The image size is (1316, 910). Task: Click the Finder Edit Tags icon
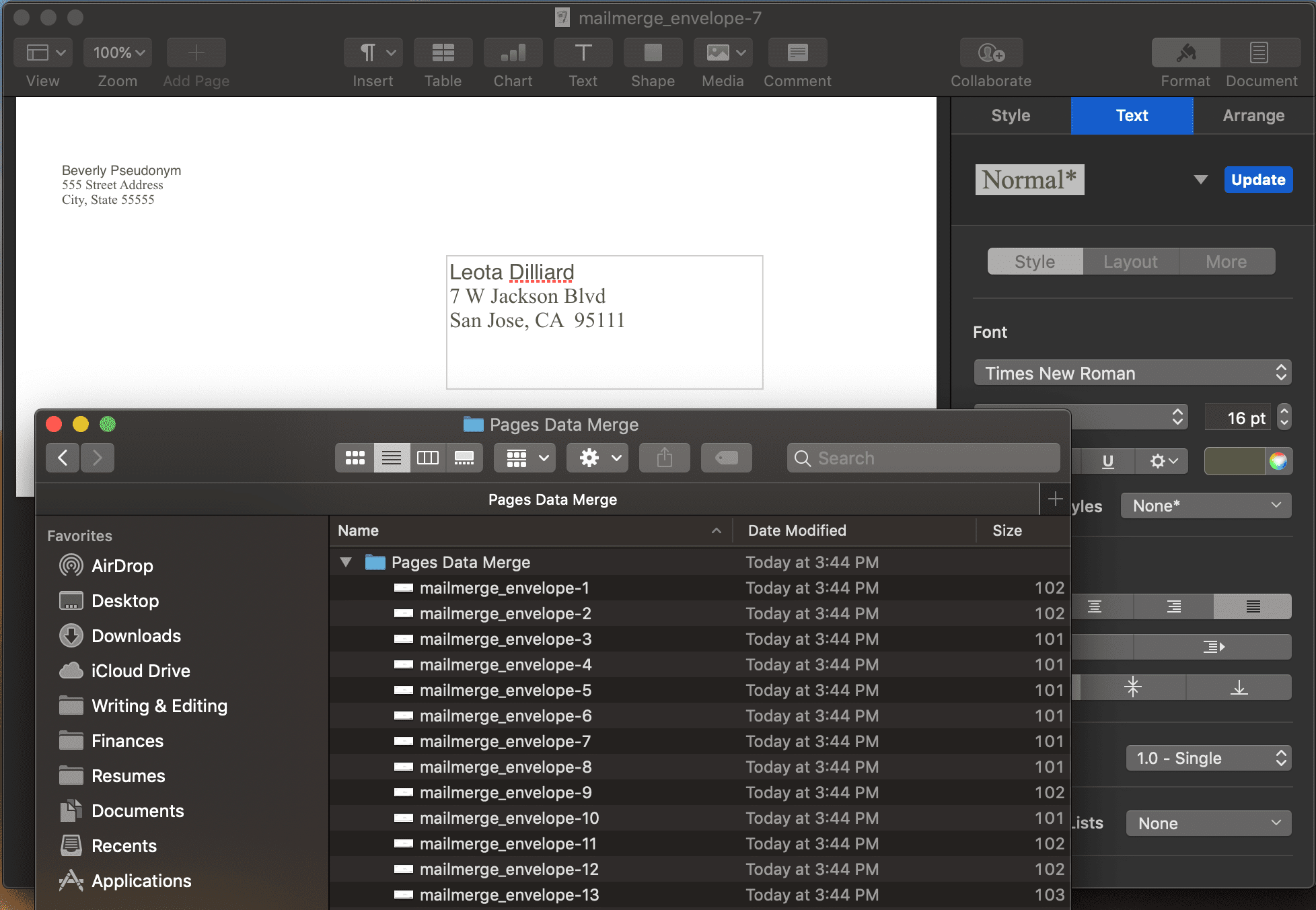(727, 458)
